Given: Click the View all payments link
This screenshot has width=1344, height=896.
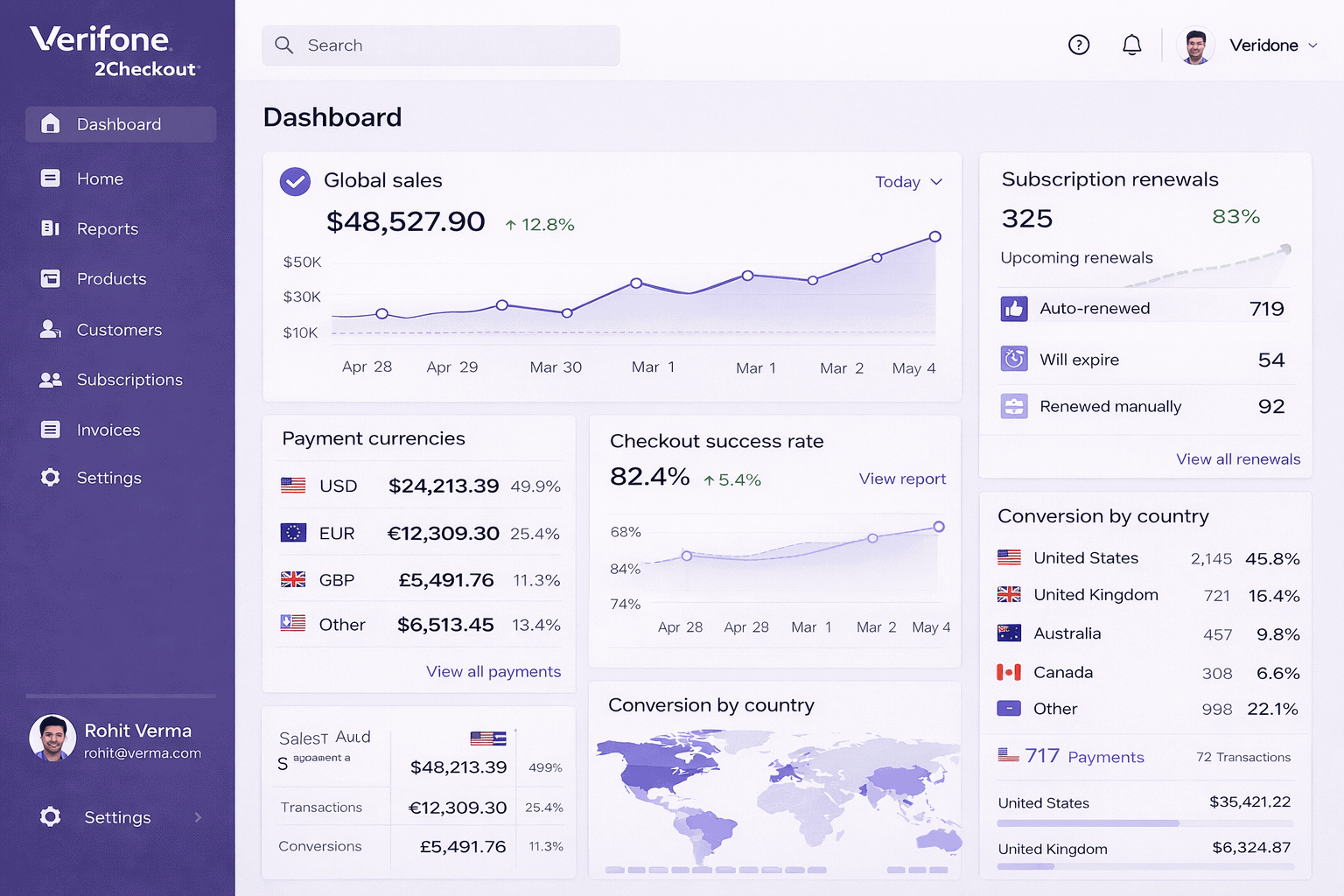Looking at the screenshot, I should pos(493,671).
